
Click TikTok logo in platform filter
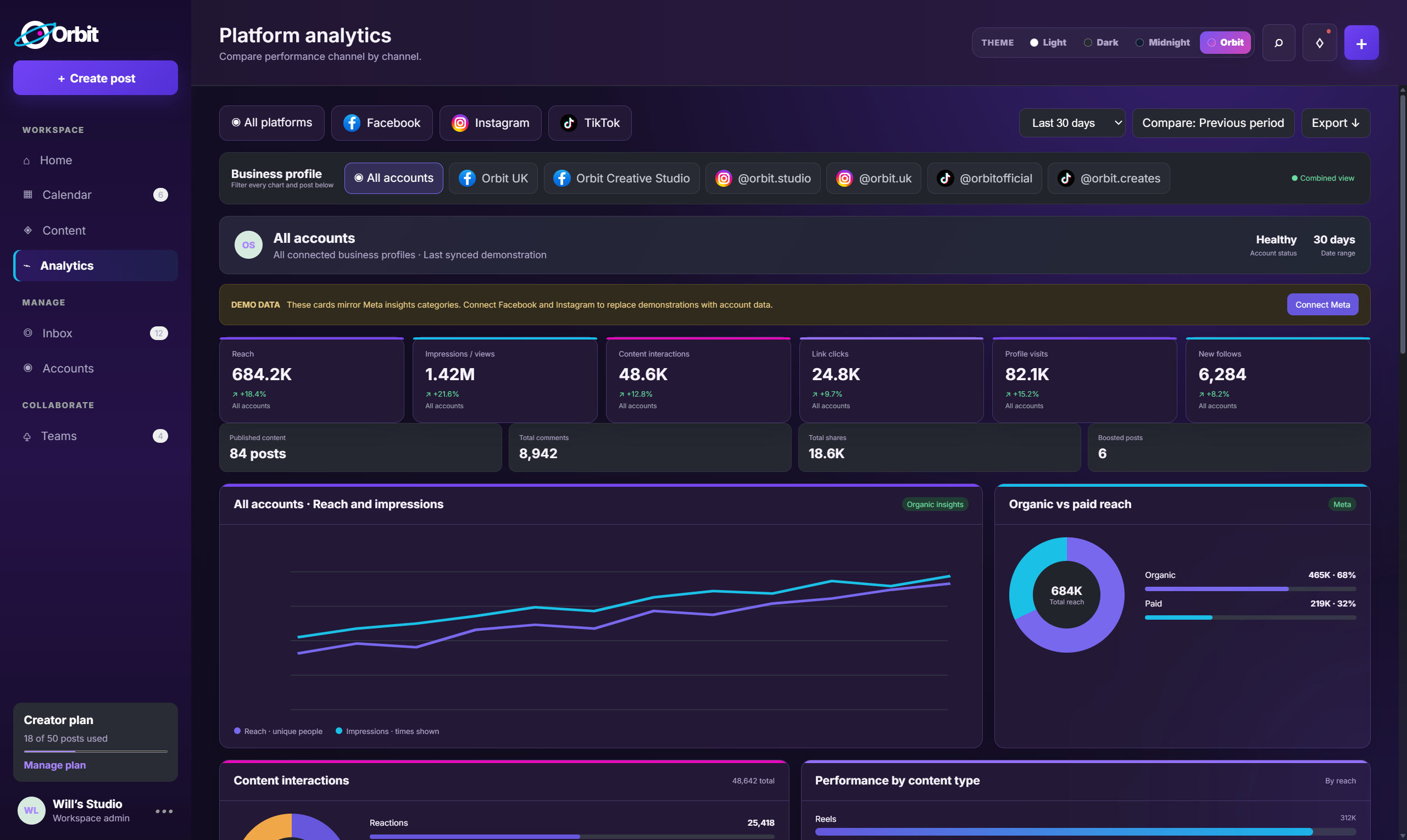[569, 123]
